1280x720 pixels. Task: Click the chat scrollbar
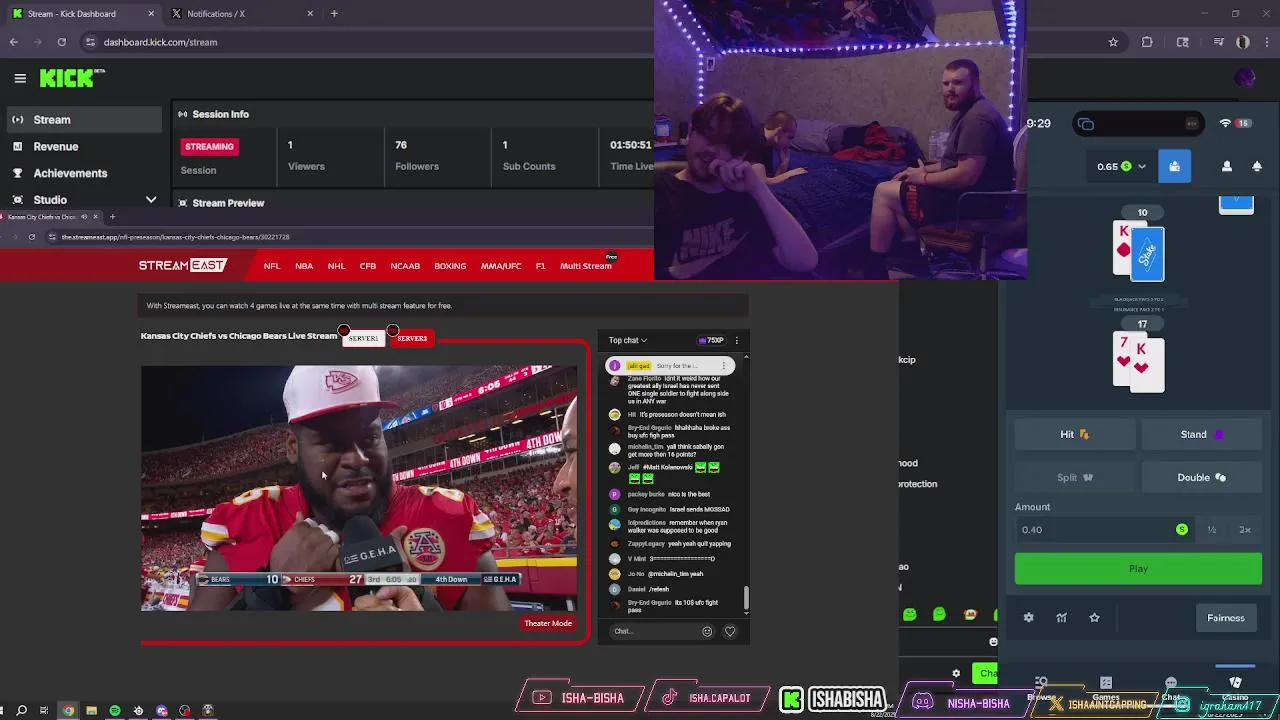[745, 597]
